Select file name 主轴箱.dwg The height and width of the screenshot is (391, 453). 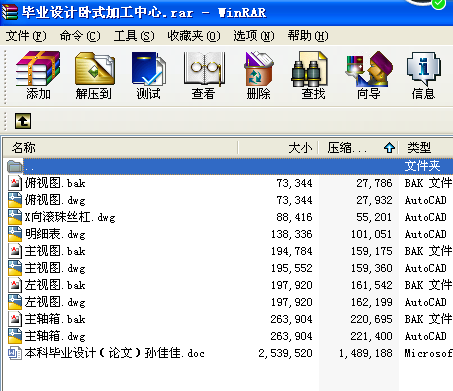point(55,336)
